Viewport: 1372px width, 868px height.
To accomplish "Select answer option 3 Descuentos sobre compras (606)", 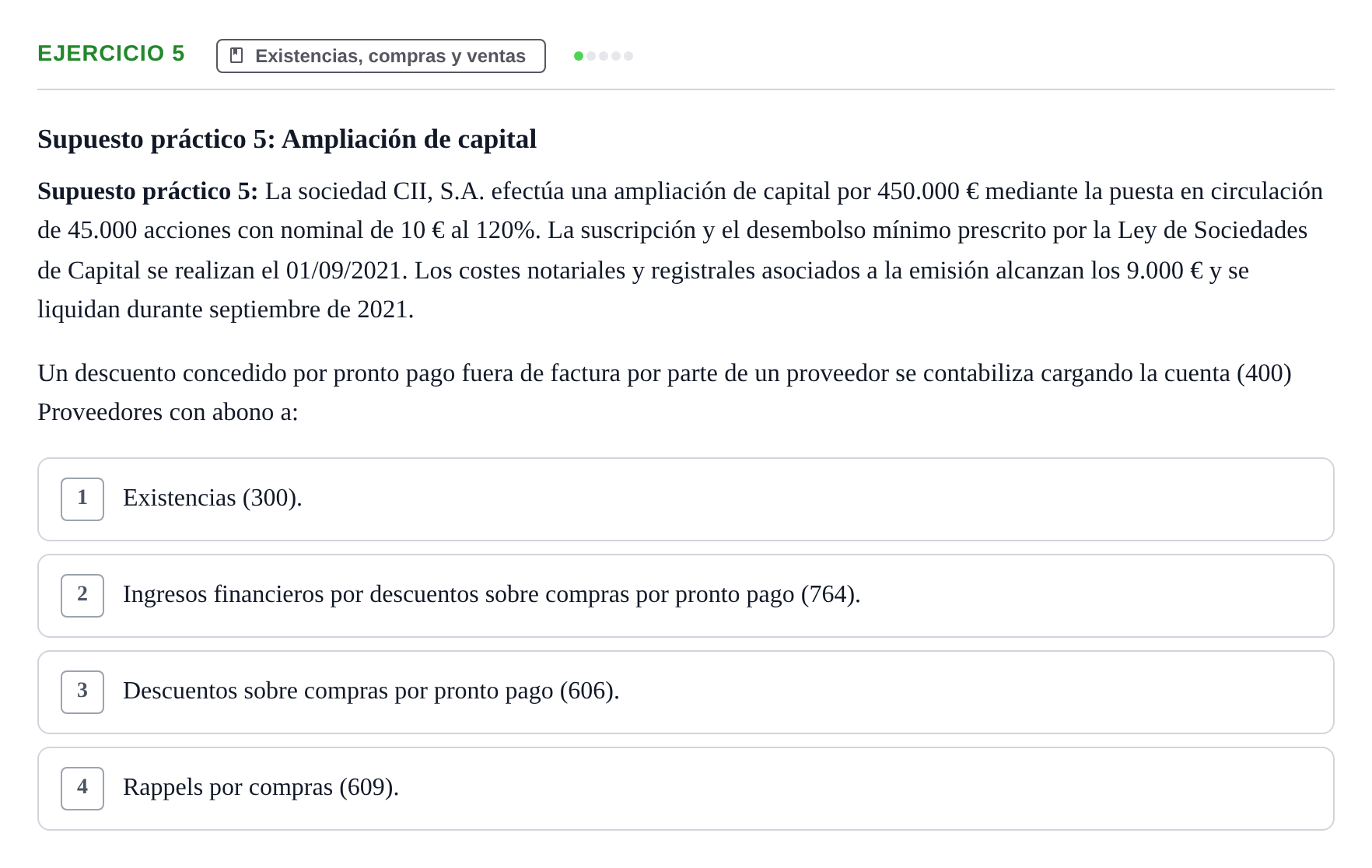I will click(x=685, y=692).
